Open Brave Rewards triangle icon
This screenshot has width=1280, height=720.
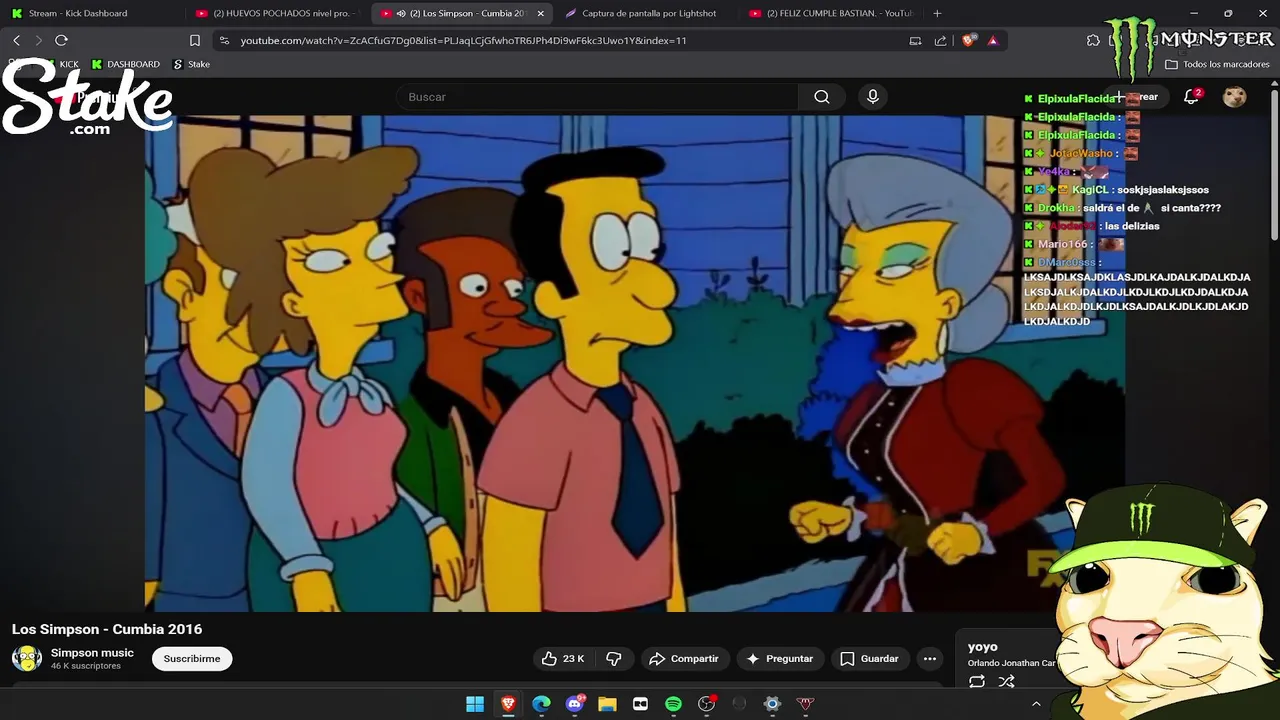tap(992, 40)
